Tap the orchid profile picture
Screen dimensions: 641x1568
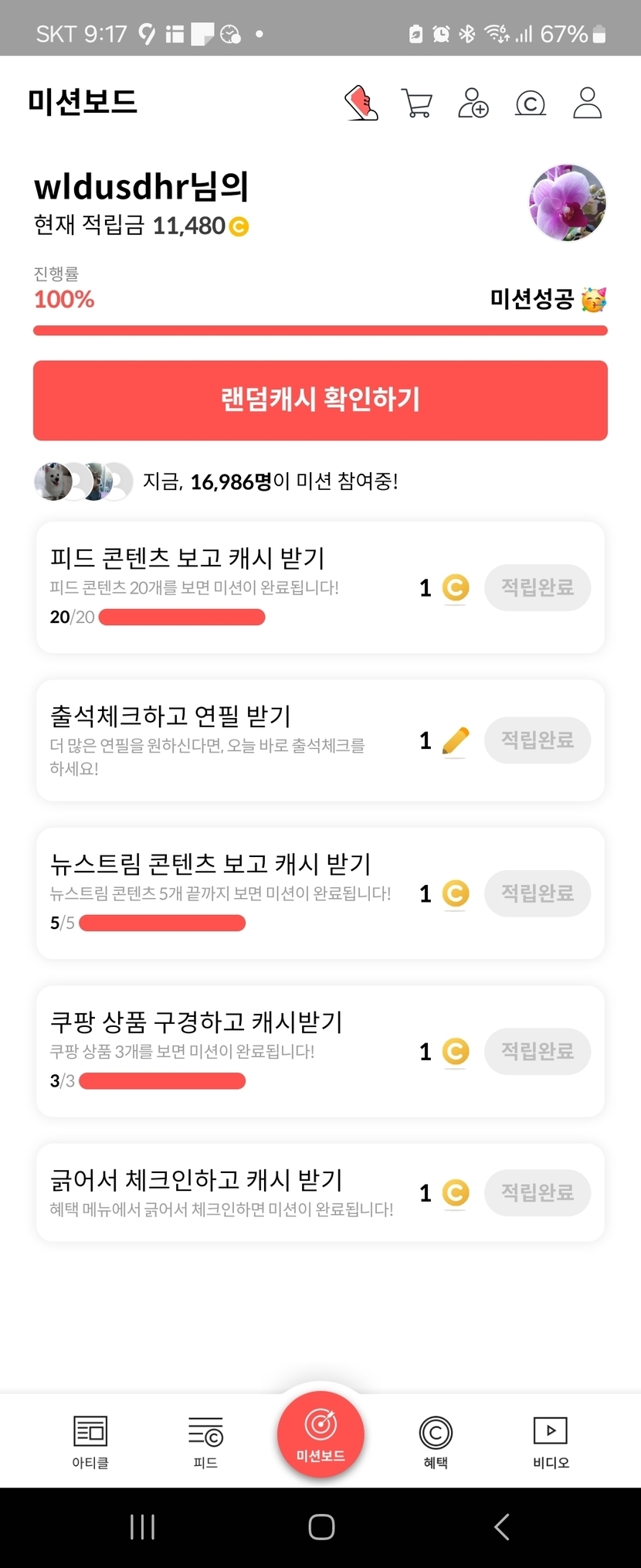[x=568, y=202]
